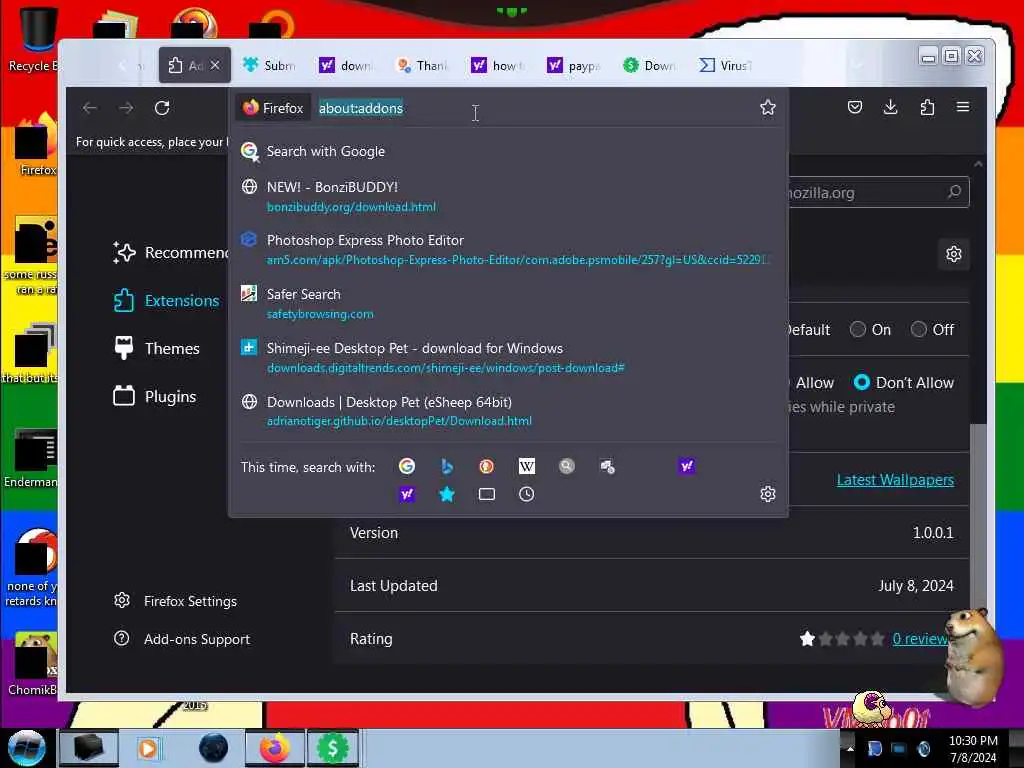Switch to the Subm tab

point(269,65)
